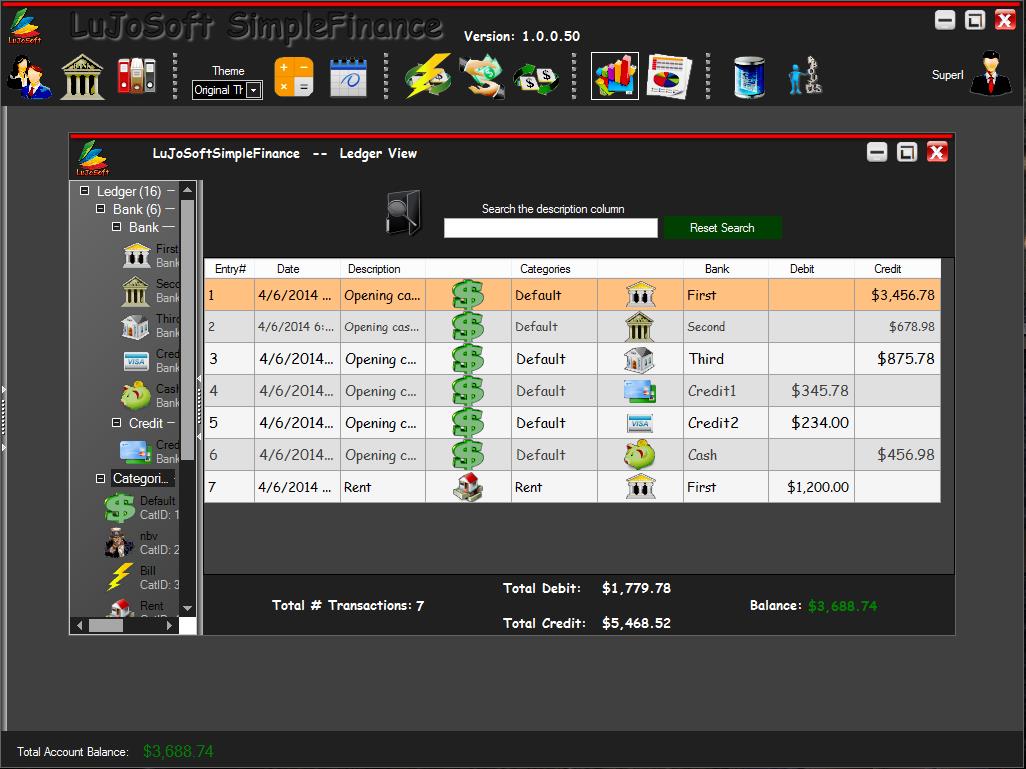This screenshot has height=769, width=1026.
Task: Open the bar chart ledger icon
Action: [x=614, y=77]
